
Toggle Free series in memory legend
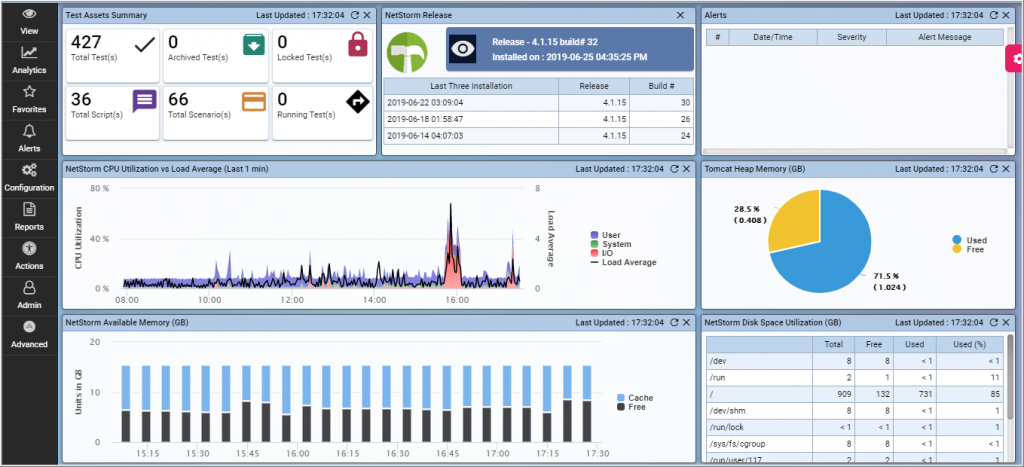point(632,407)
